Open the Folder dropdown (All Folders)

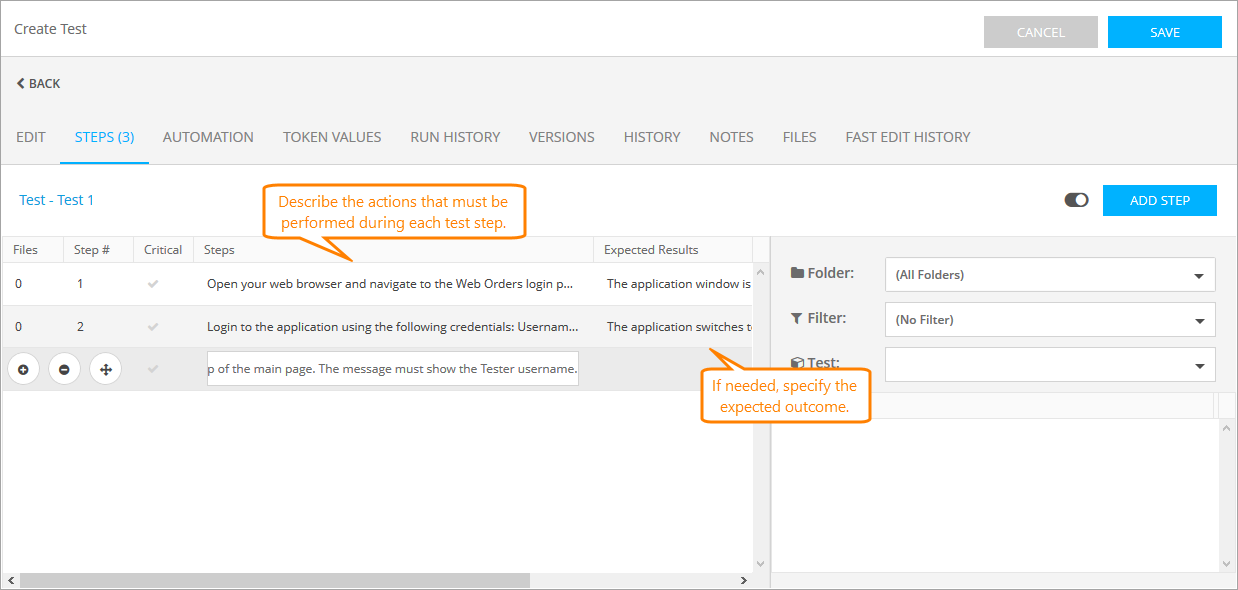[1050, 274]
